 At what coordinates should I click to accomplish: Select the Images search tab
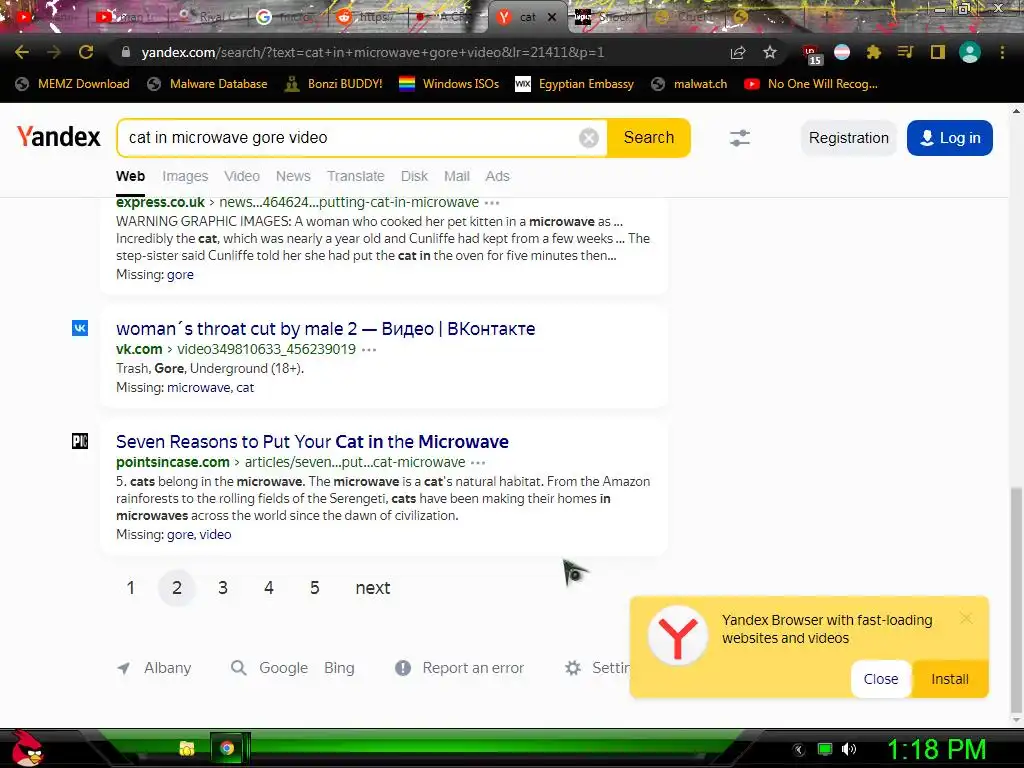[185, 176]
